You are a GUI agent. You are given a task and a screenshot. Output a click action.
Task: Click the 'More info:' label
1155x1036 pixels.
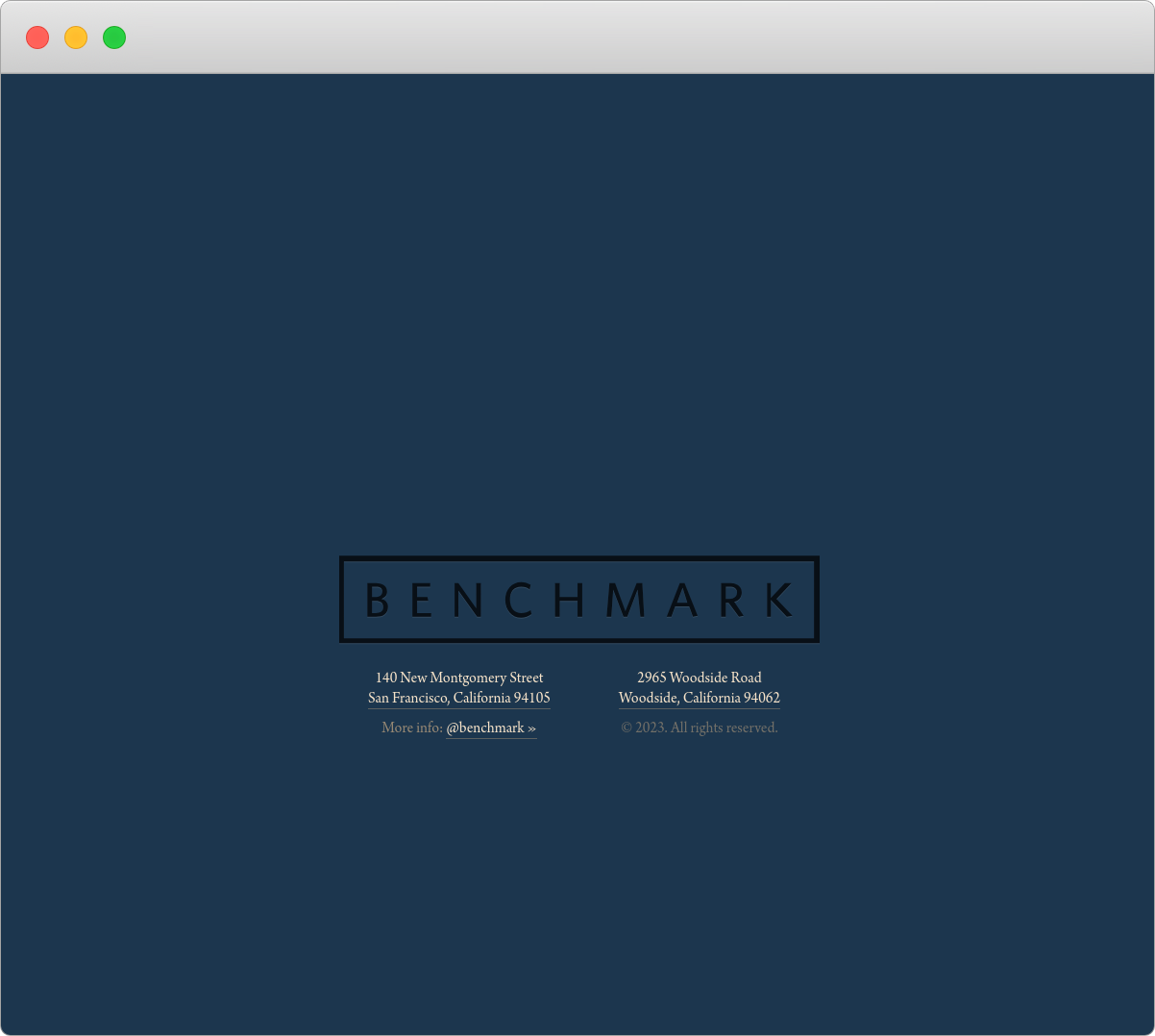(411, 728)
